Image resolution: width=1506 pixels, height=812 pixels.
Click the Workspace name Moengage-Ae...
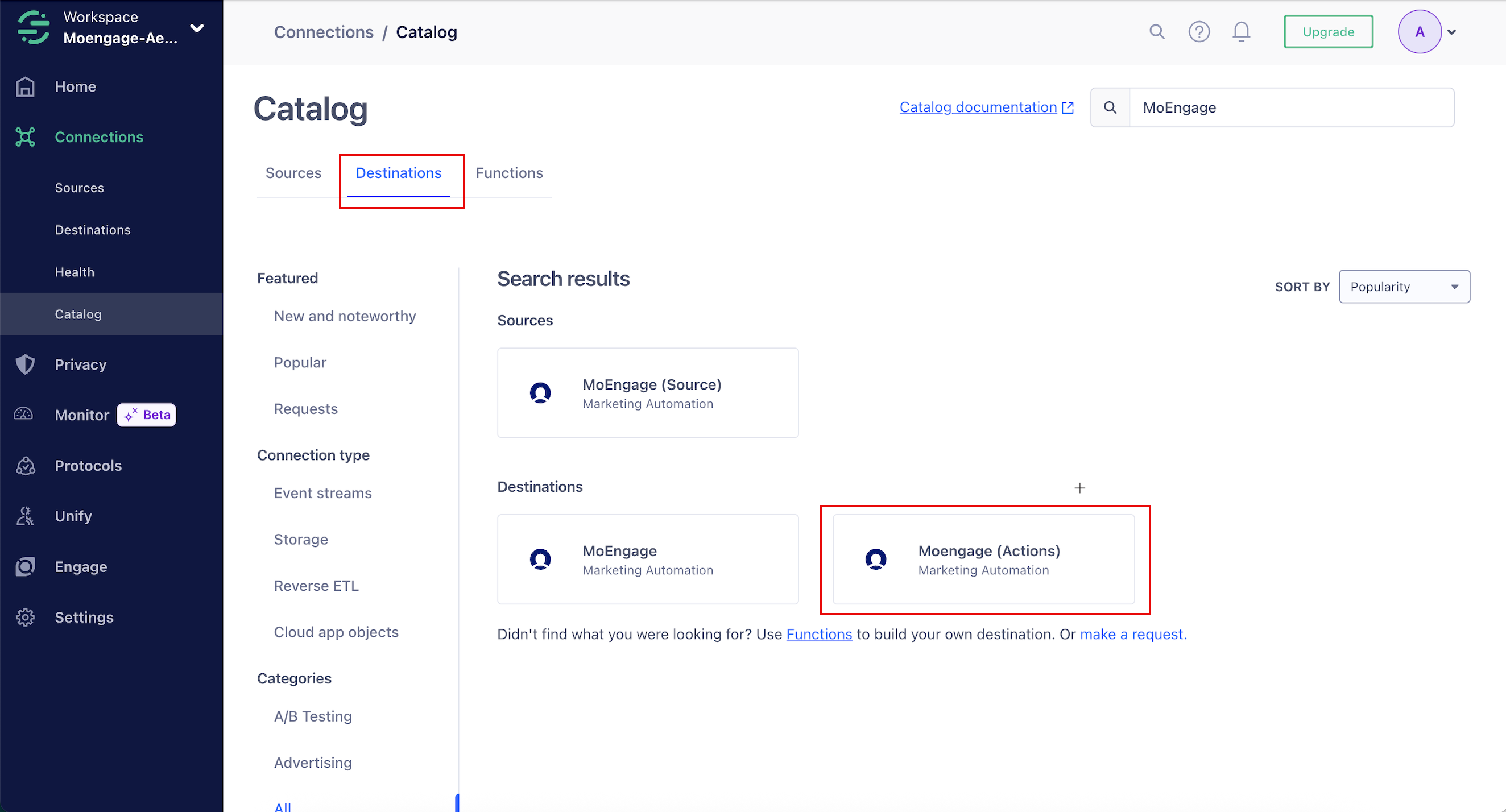(x=121, y=38)
